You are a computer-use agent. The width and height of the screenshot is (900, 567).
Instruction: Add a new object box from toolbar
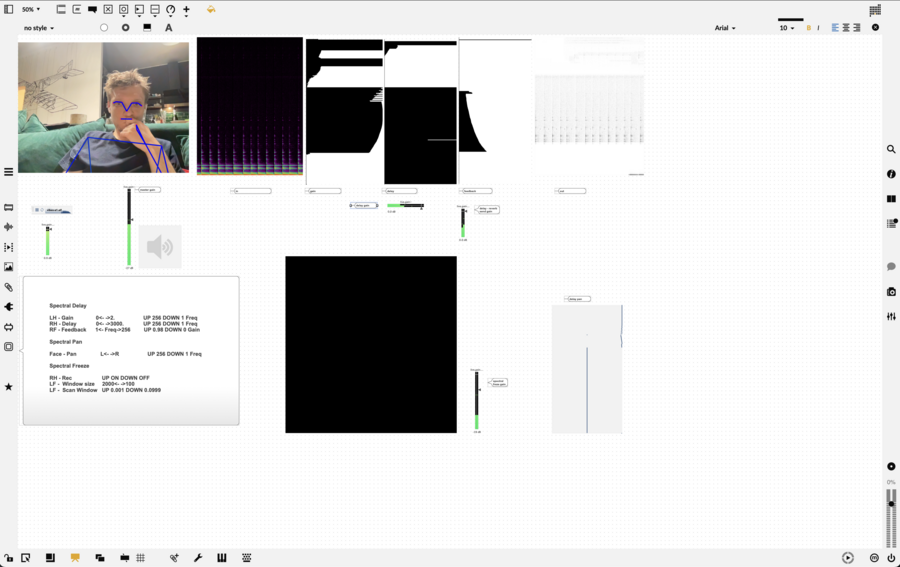tap(61, 9)
